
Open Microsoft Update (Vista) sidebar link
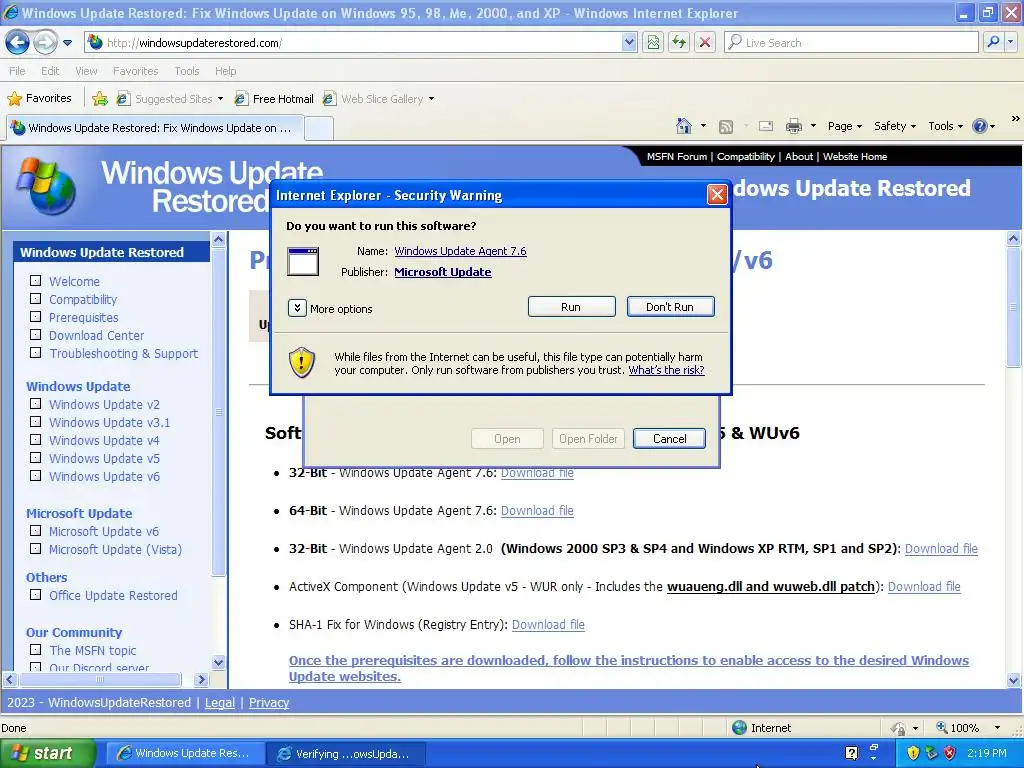click(x=116, y=550)
